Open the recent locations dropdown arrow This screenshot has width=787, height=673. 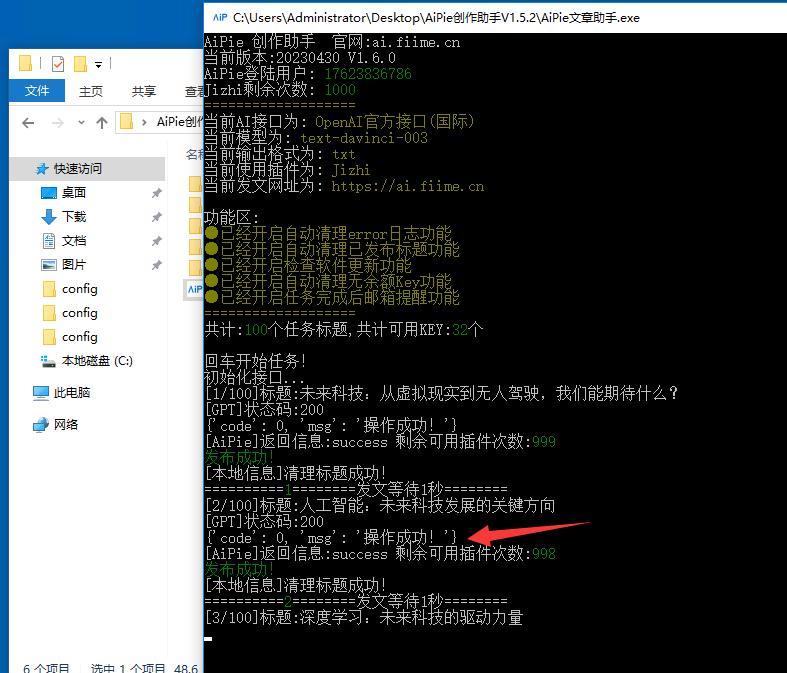pos(81,122)
